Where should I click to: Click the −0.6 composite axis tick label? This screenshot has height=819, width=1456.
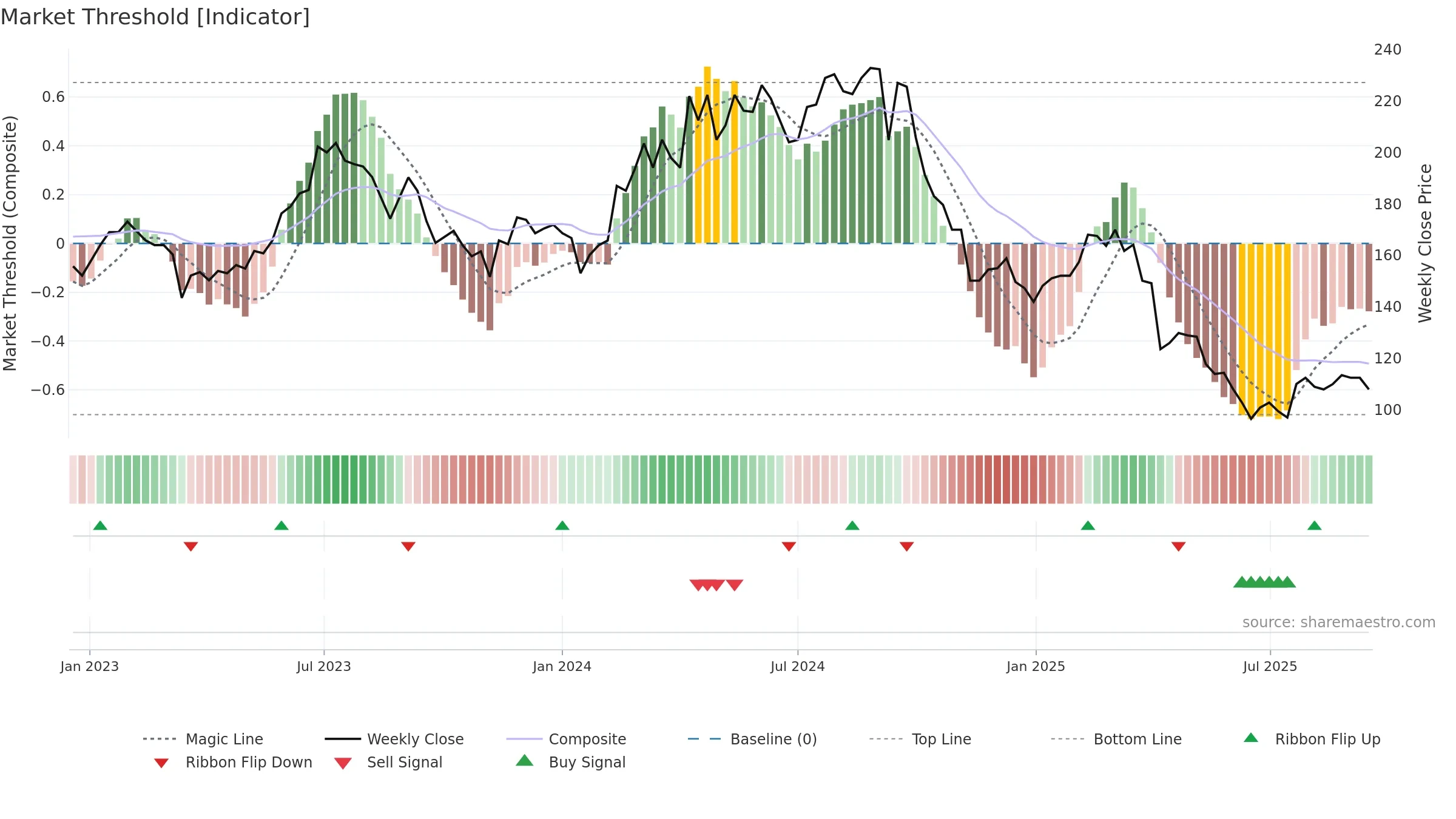coord(47,390)
